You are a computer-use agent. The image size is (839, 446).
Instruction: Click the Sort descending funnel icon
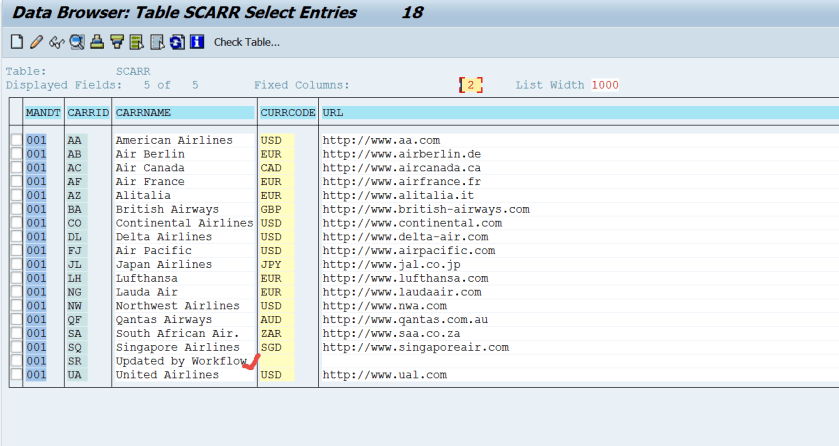pyautogui.click(x=117, y=42)
